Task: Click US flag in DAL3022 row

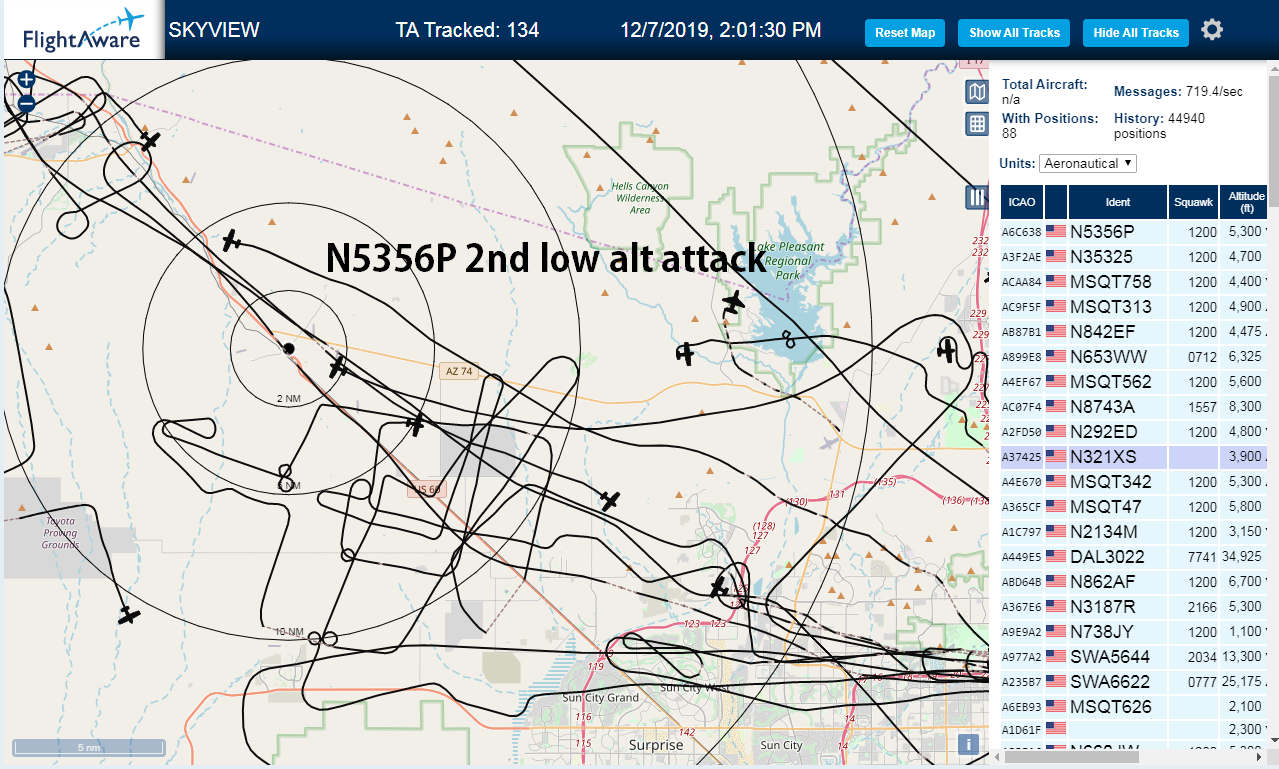Action: (x=1055, y=557)
